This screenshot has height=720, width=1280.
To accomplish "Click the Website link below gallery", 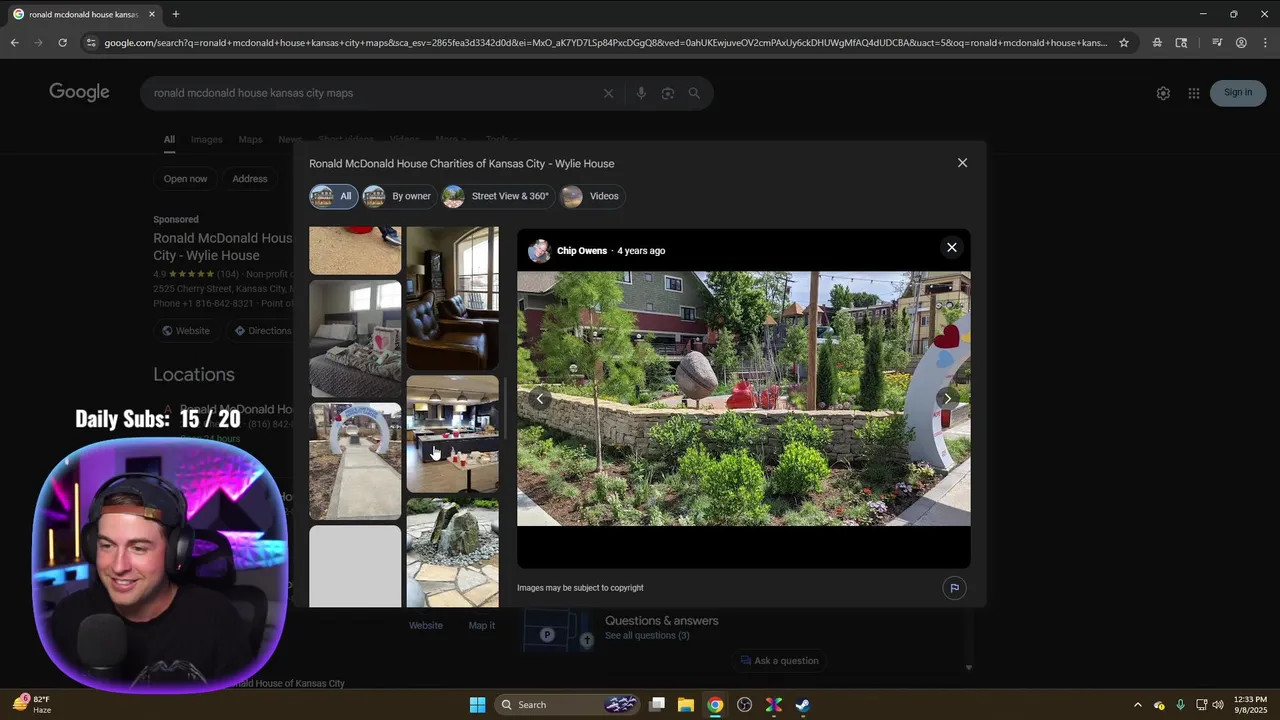I will [x=426, y=625].
